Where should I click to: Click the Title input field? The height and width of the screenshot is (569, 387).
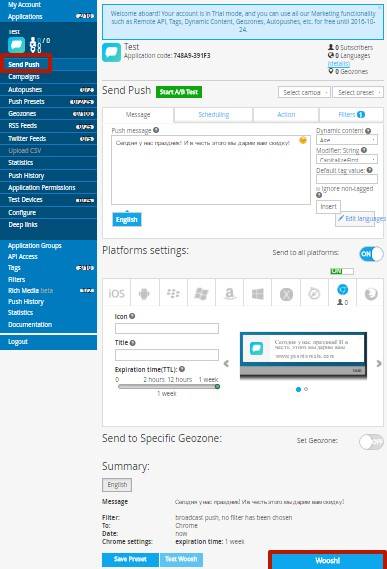(167, 355)
